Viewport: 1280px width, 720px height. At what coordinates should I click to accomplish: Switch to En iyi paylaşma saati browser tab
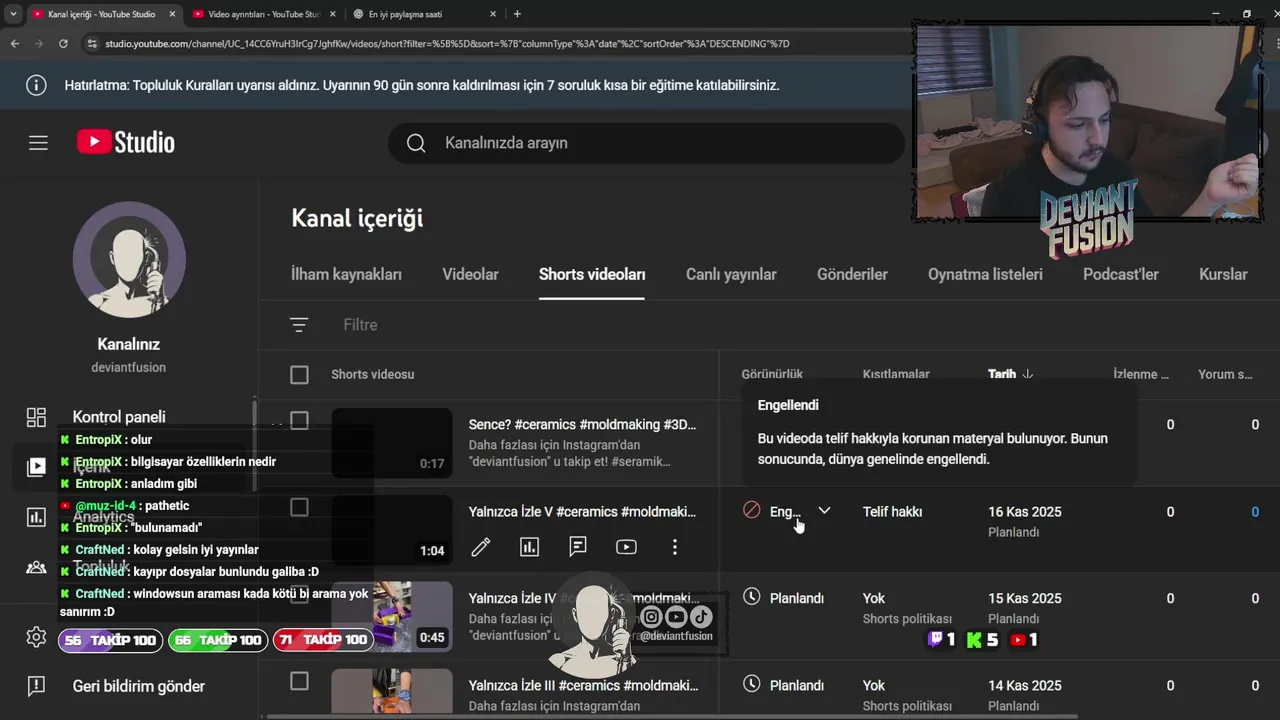[425, 14]
